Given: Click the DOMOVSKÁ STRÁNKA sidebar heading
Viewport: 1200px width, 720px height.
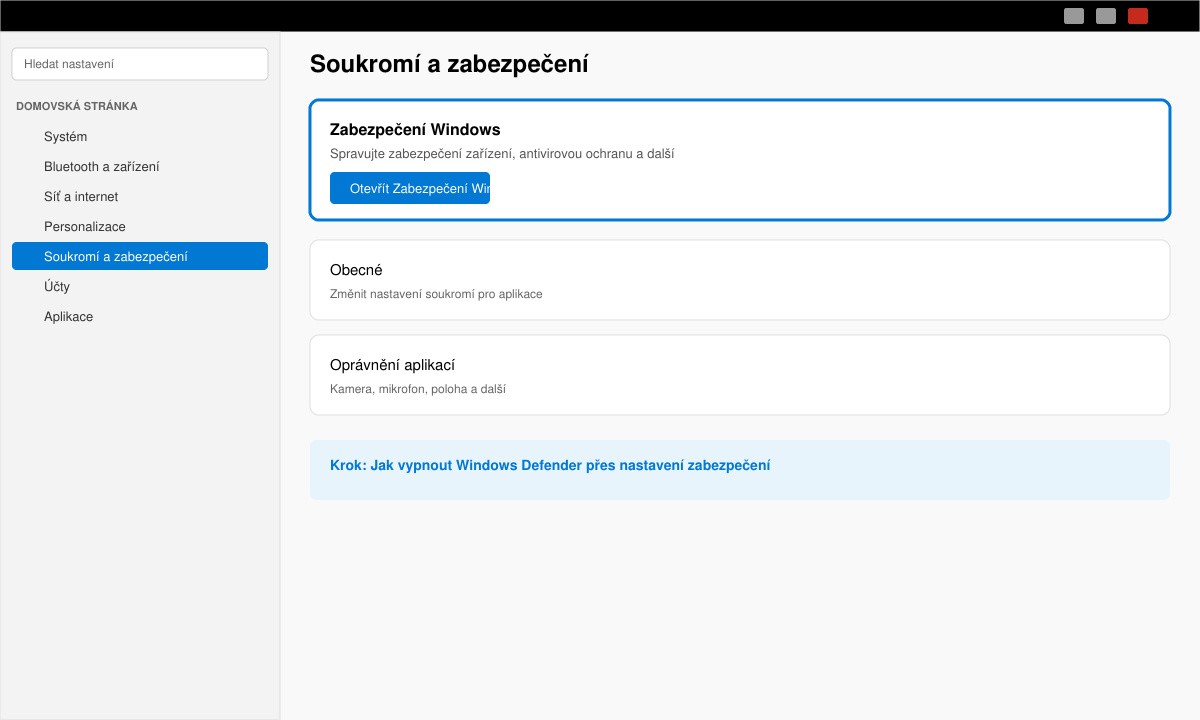Looking at the screenshot, I should pos(77,106).
